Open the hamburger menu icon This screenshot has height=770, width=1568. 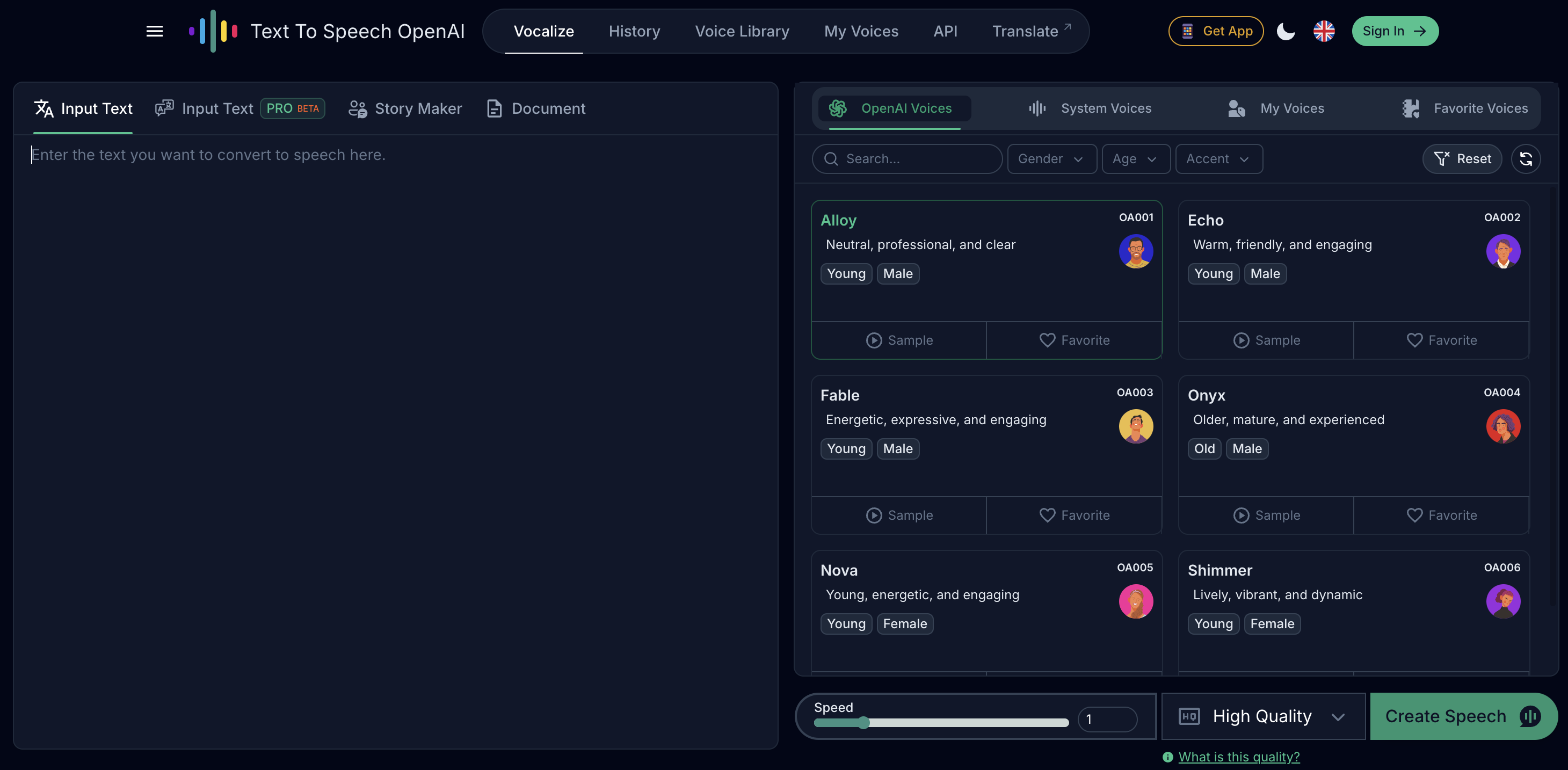155,31
